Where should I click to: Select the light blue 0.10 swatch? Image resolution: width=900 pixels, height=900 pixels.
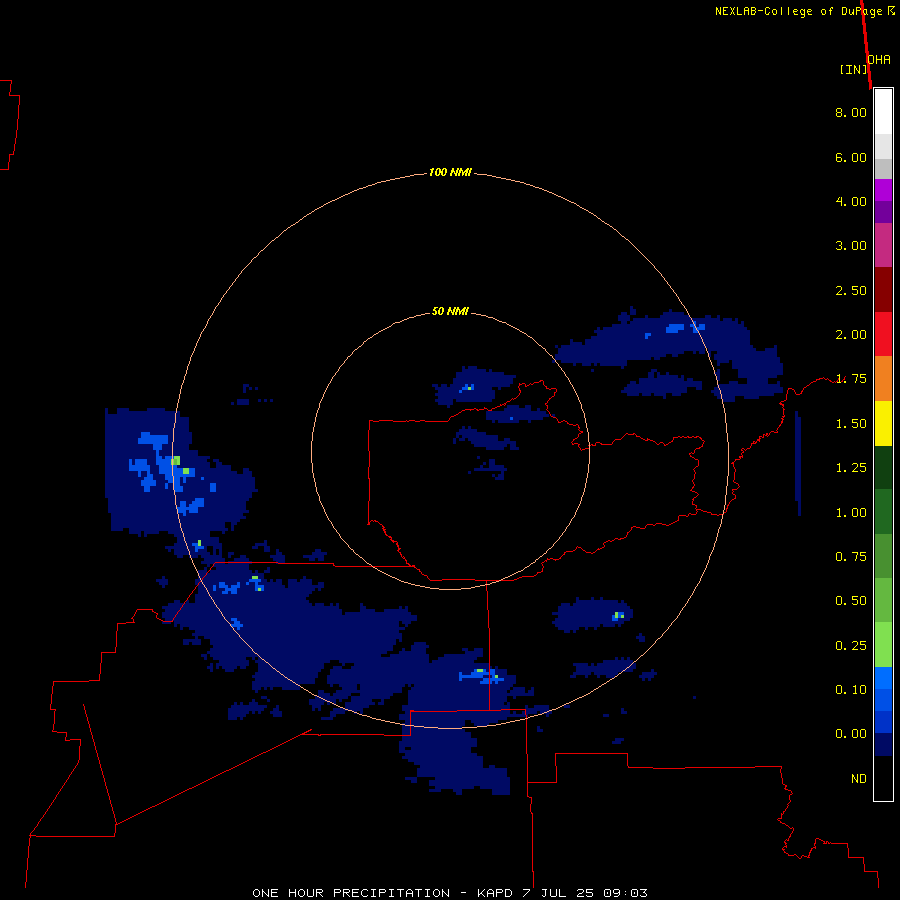click(883, 678)
